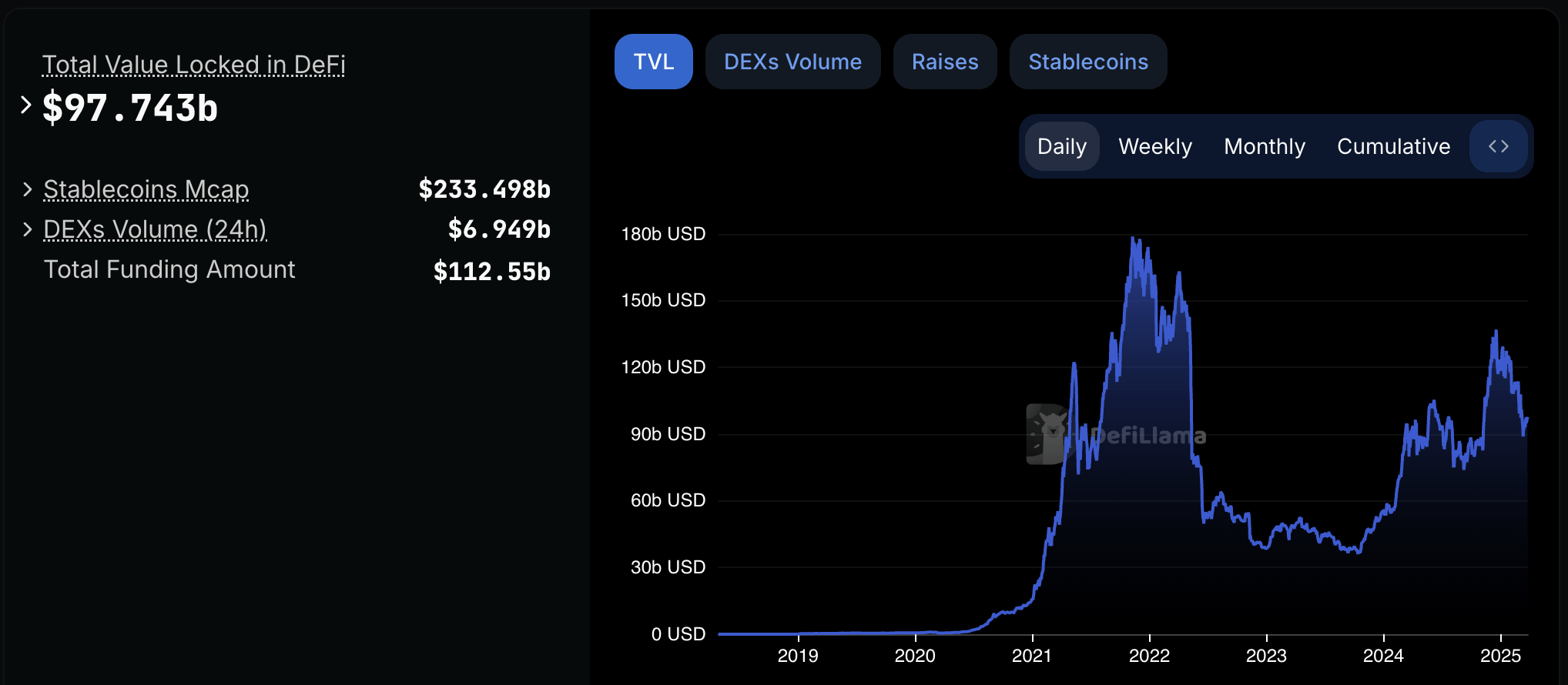Open the Raises chart tab
Screen dimensions: 1568x685
point(945,62)
